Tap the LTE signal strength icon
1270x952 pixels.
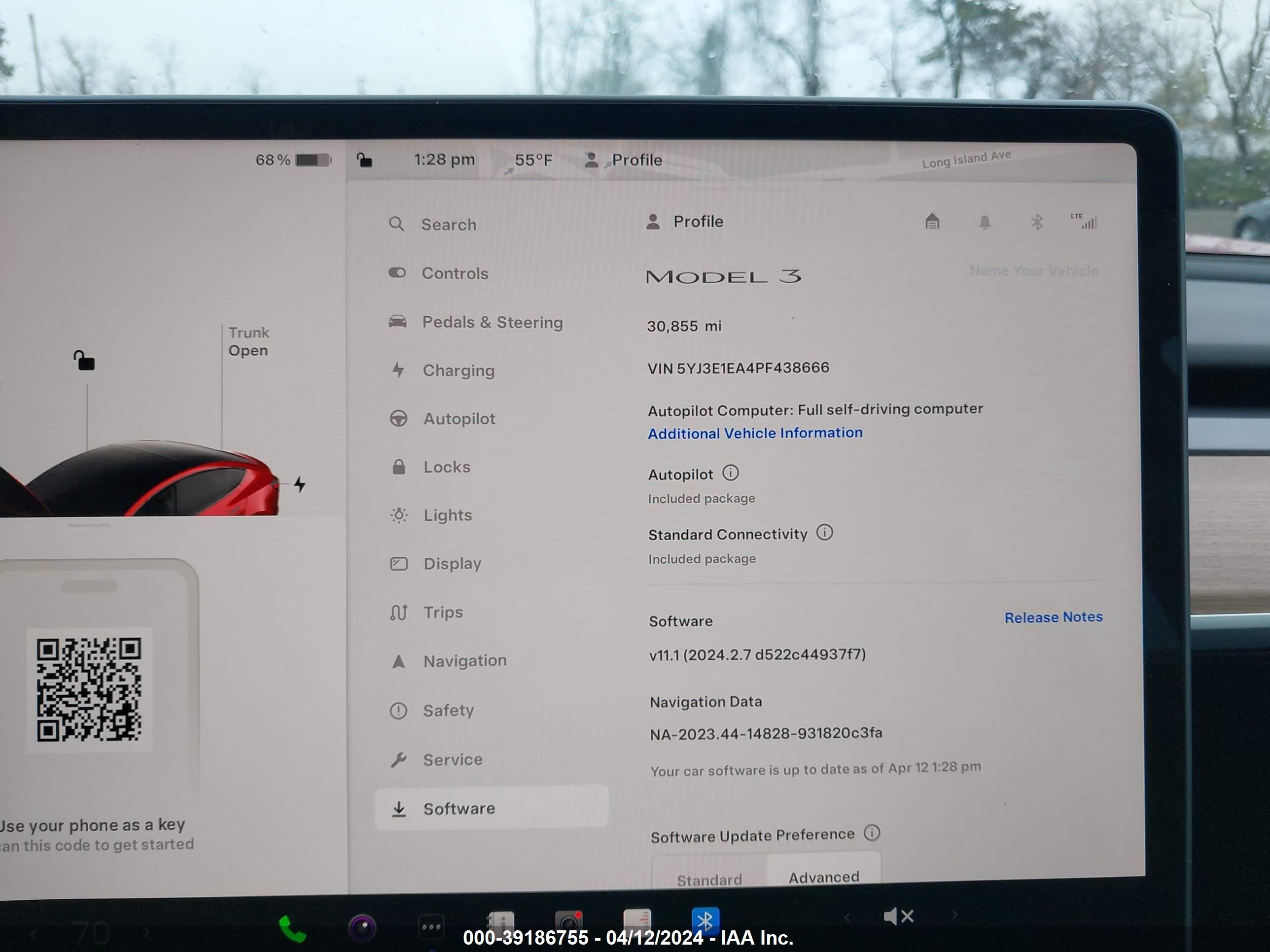[1084, 221]
